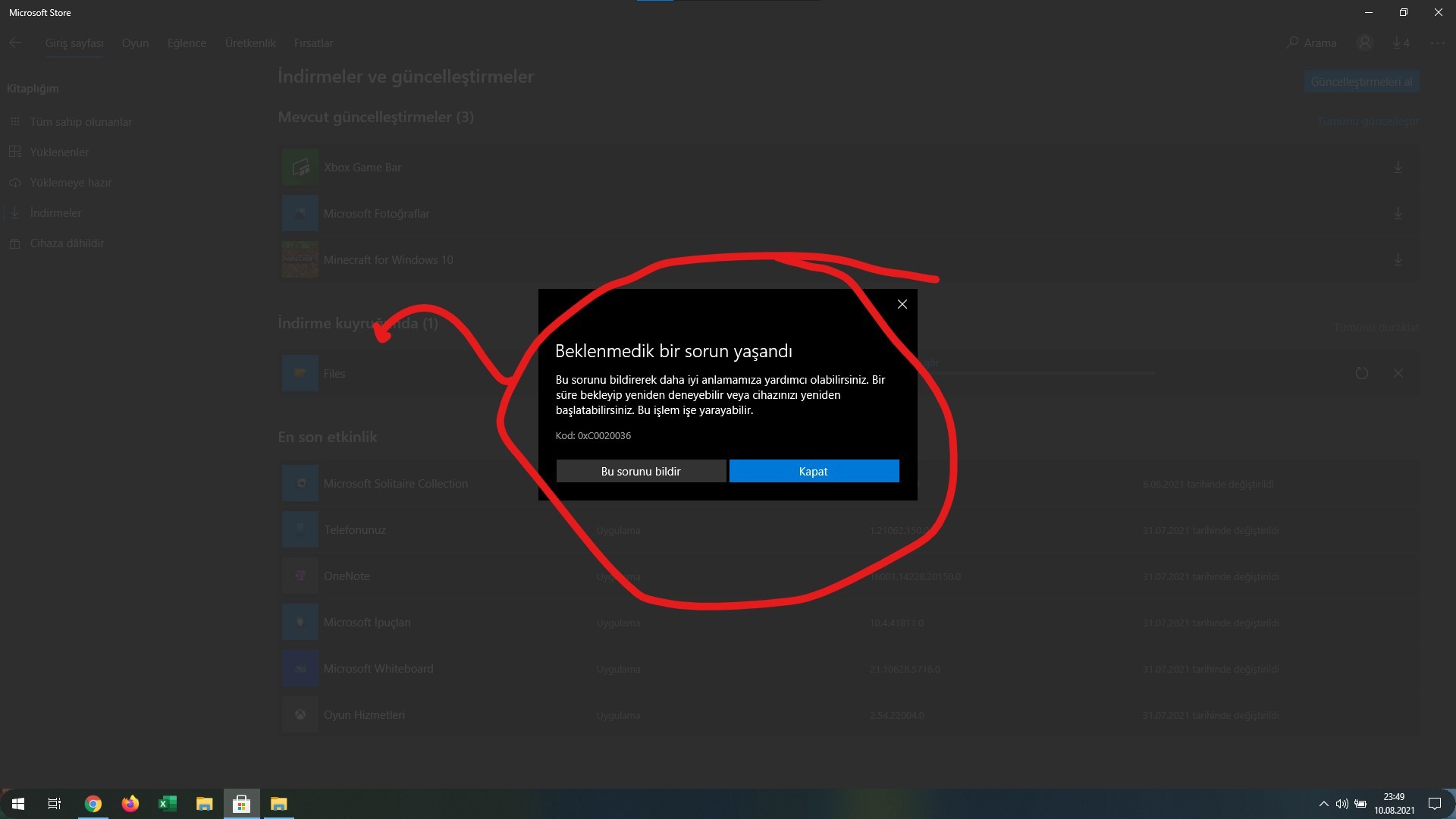Open Oyun Hizmetleri app icon
The image size is (1456, 819).
[300, 715]
